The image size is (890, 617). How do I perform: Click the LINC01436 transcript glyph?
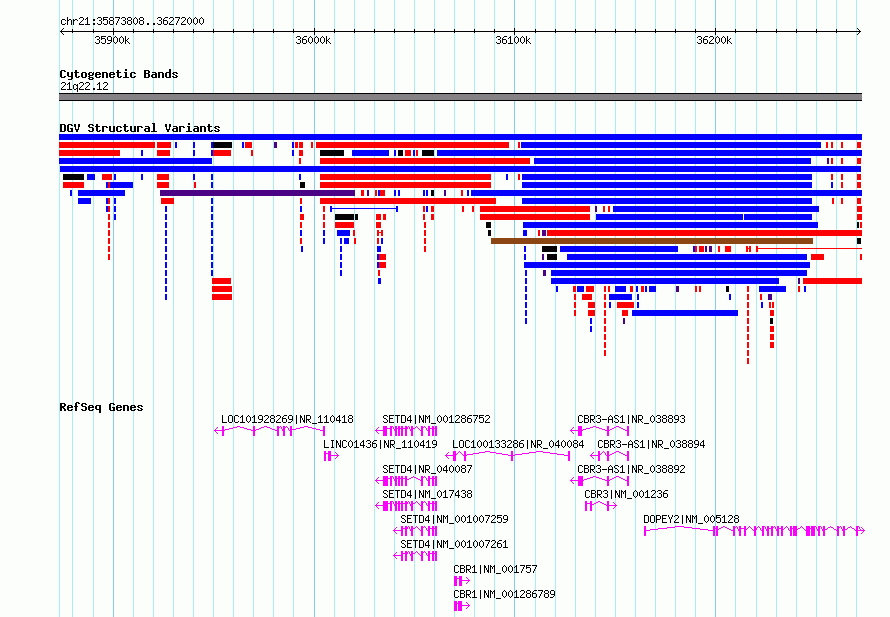click(x=331, y=456)
